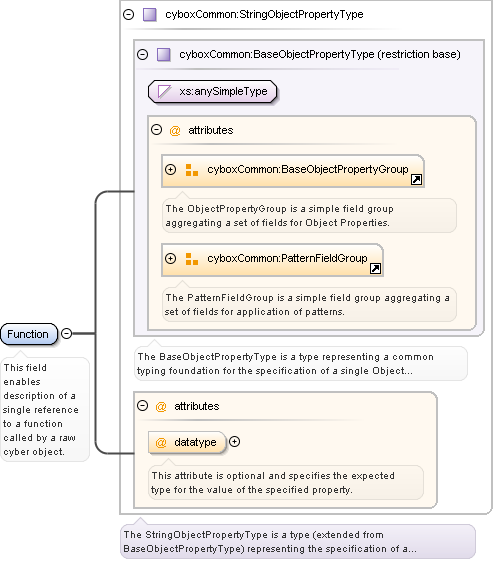Image resolution: width=494 pixels, height=562 pixels.
Task: Click the xs:anySimpleType triangle icon
Action: (164, 91)
